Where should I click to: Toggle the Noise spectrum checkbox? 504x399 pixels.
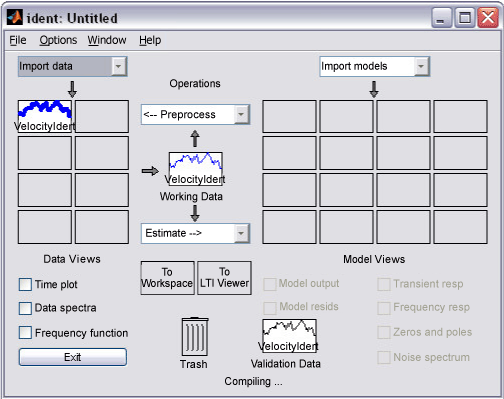click(384, 357)
